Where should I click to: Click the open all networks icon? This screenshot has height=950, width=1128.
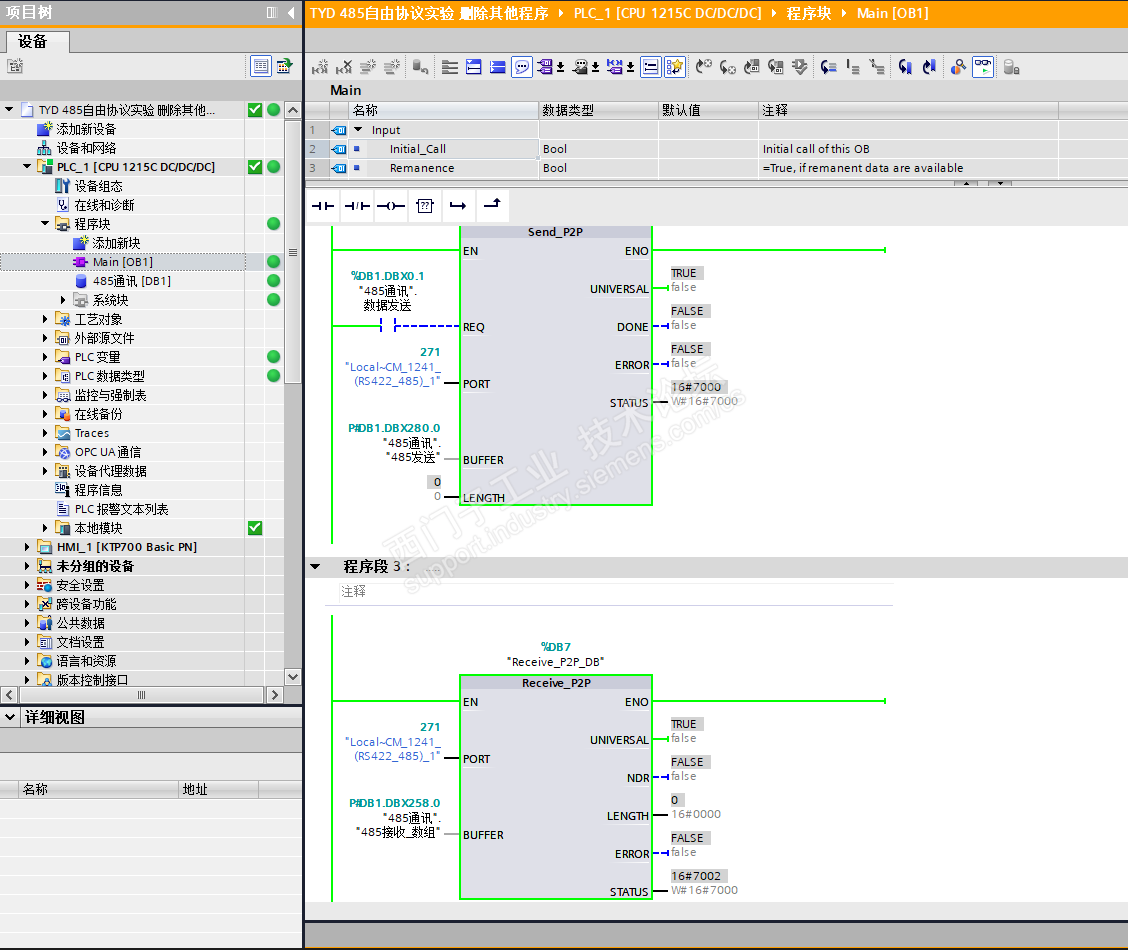473,68
